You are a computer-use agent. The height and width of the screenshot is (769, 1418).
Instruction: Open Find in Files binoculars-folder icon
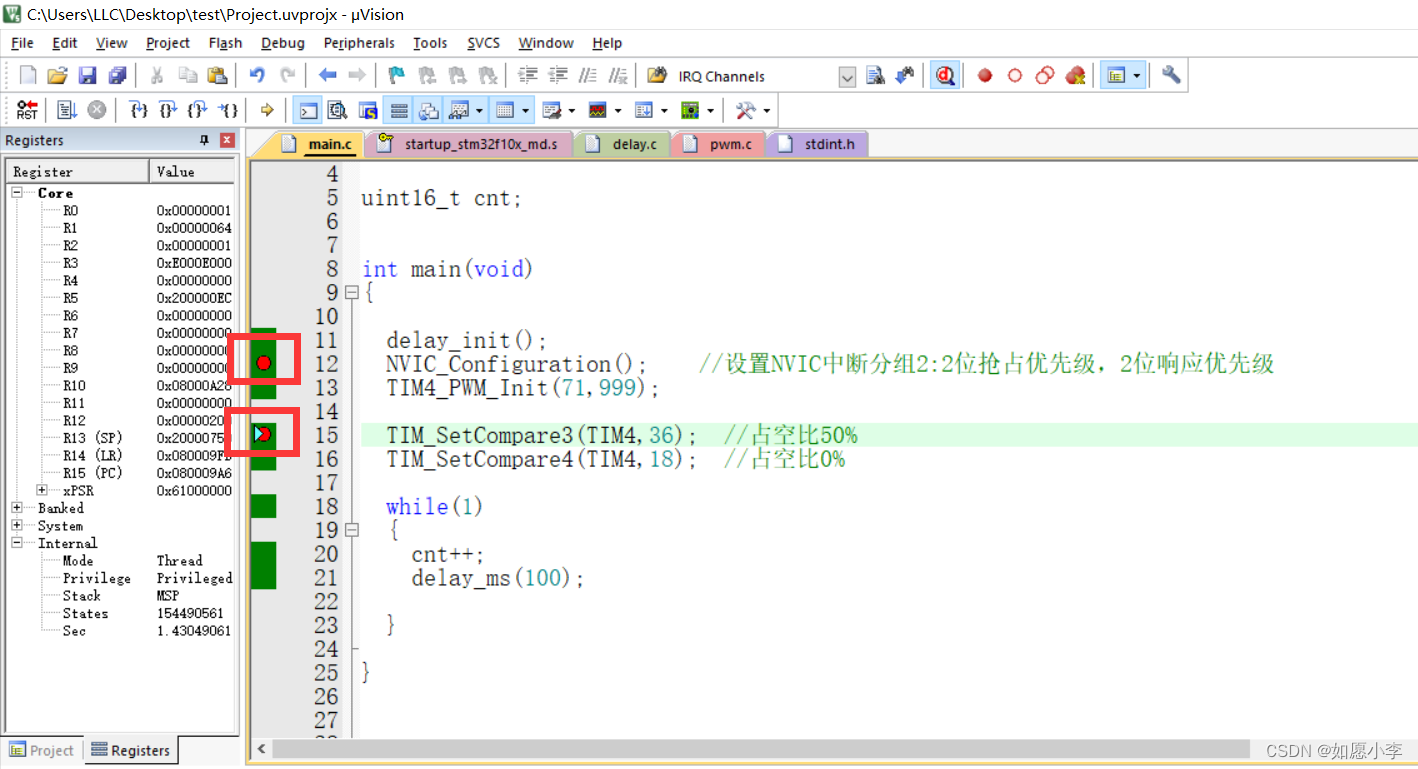[x=657, y=75]
